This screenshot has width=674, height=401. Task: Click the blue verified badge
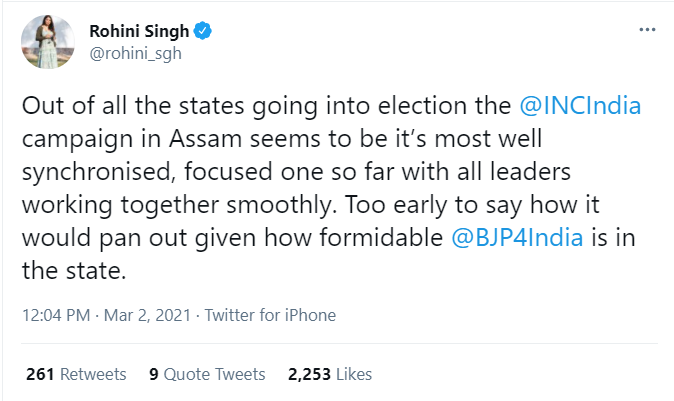pyautogui.click(x=203, y=32)
